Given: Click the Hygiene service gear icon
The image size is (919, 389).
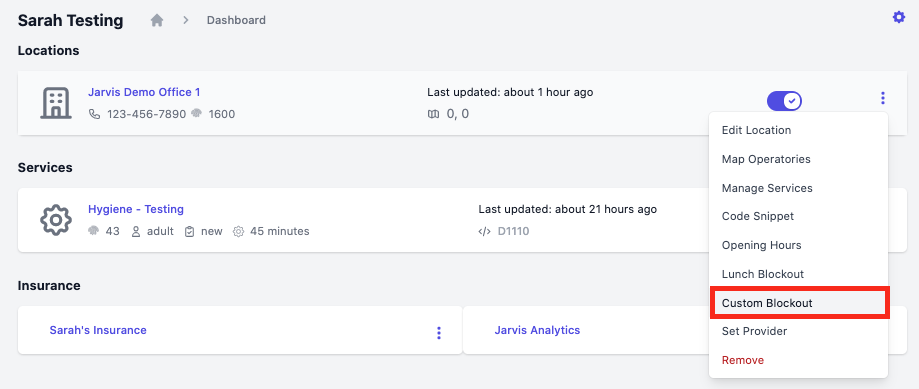Looking at the screenshot, I should 56,220.
